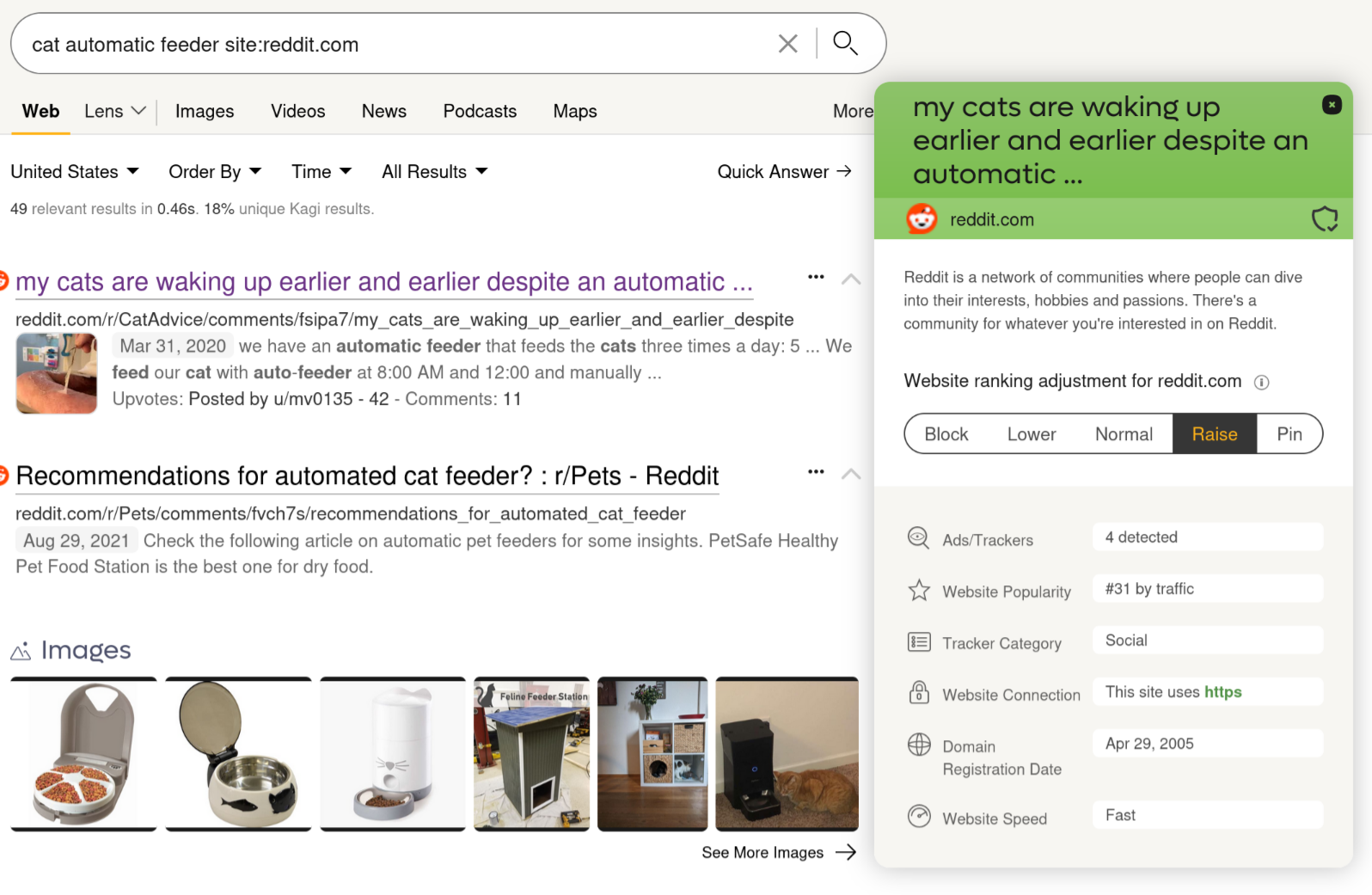Viewport: 1372px width, 895px height.
Task: Open the United States region dropdown
Action: 75,172
